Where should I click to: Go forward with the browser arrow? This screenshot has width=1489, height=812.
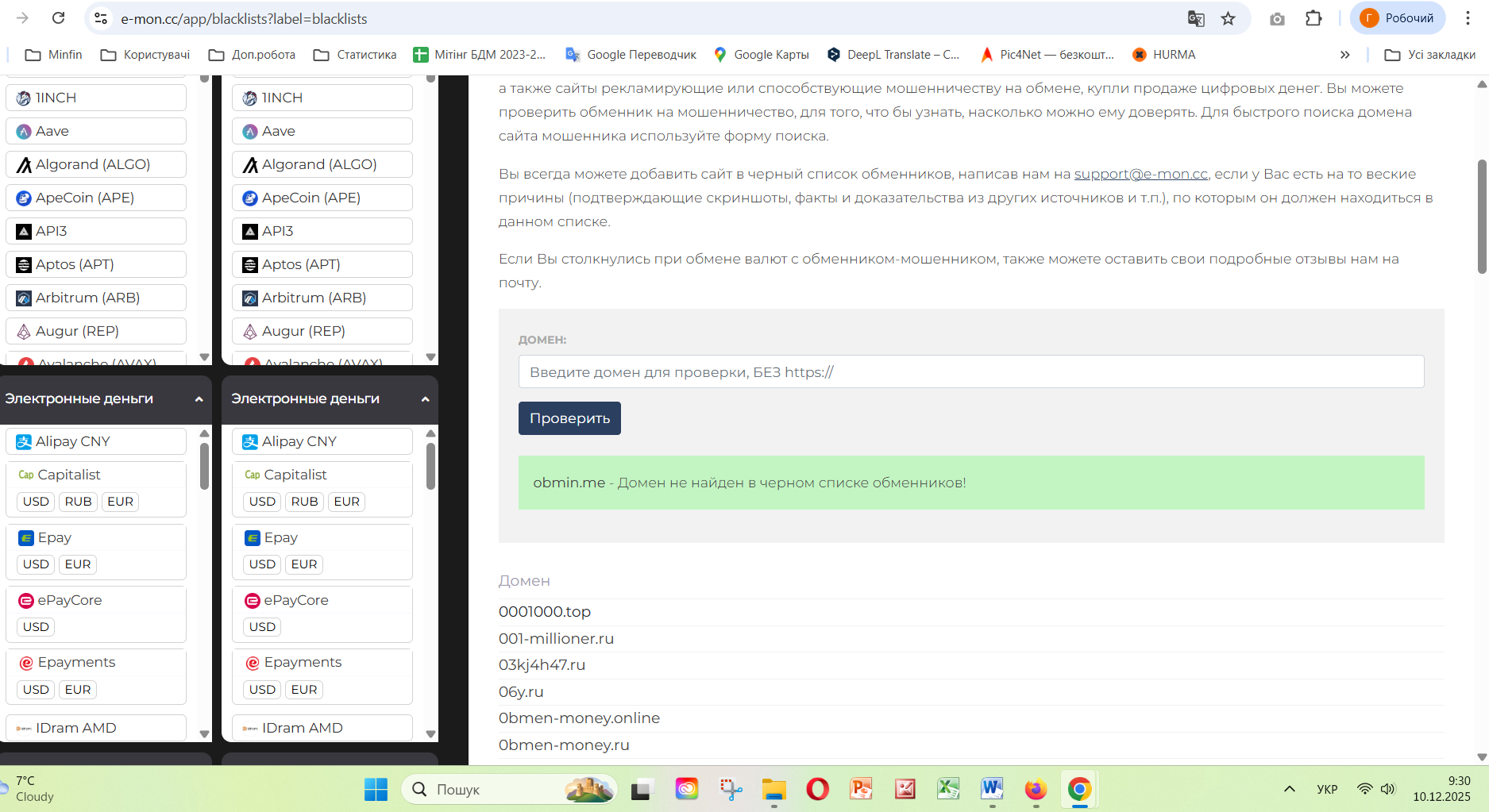pyautogui.click(x=22, y=18)
